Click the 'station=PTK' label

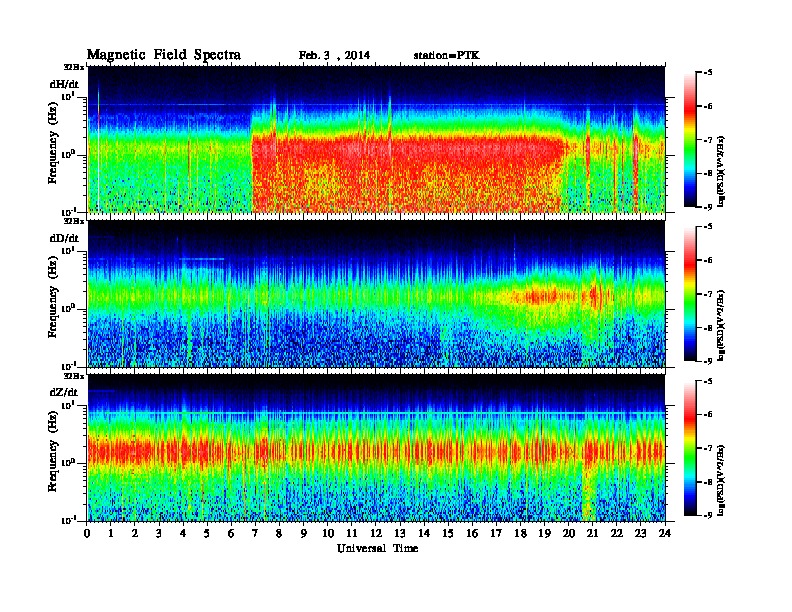click(447, 55)
